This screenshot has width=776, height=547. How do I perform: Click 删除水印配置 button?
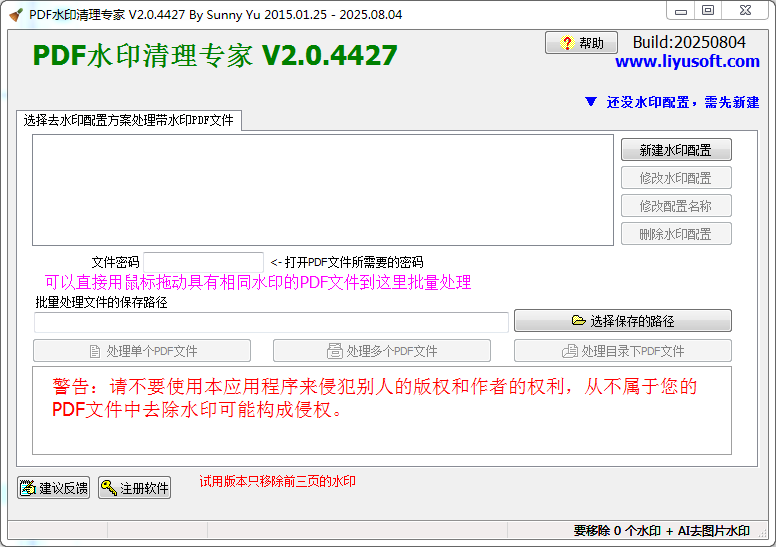tap(676, 234)
